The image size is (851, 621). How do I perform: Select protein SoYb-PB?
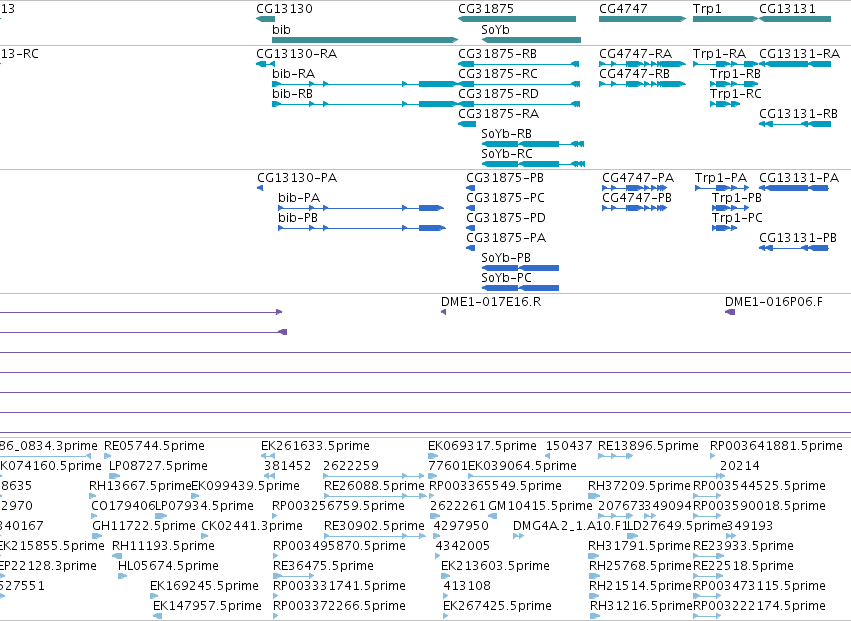[520, 268]
